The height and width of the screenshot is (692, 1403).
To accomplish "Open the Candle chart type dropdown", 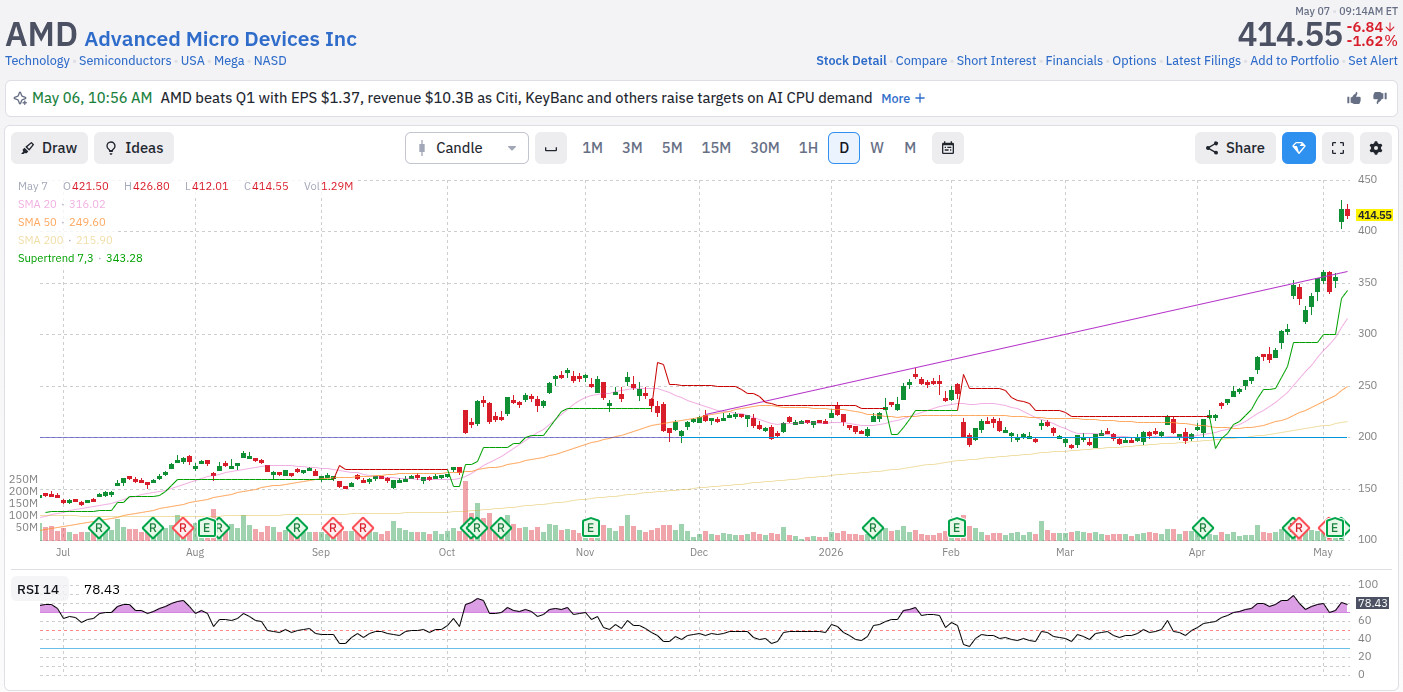I will (x=467, y=148).
